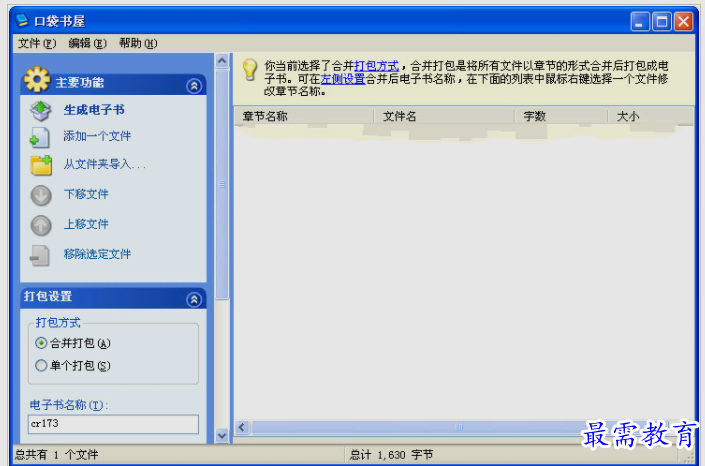Image resolution: width=705 pixels, height=466 pixels.
Task: Click the move file up arrow icon
Action: [x=41, y=225]
